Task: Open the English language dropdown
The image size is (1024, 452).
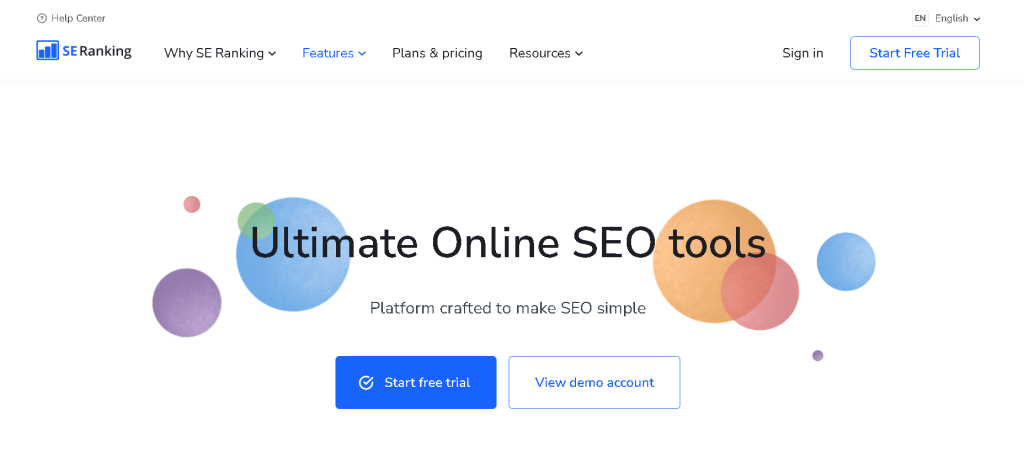Action: 957,18
